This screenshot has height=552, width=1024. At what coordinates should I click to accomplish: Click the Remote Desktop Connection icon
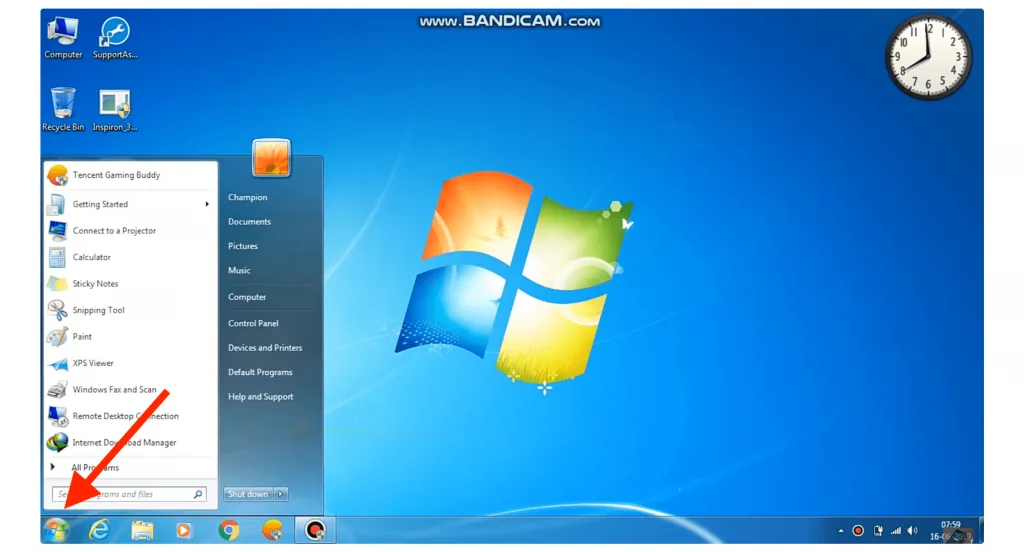(x=57, y=416)
